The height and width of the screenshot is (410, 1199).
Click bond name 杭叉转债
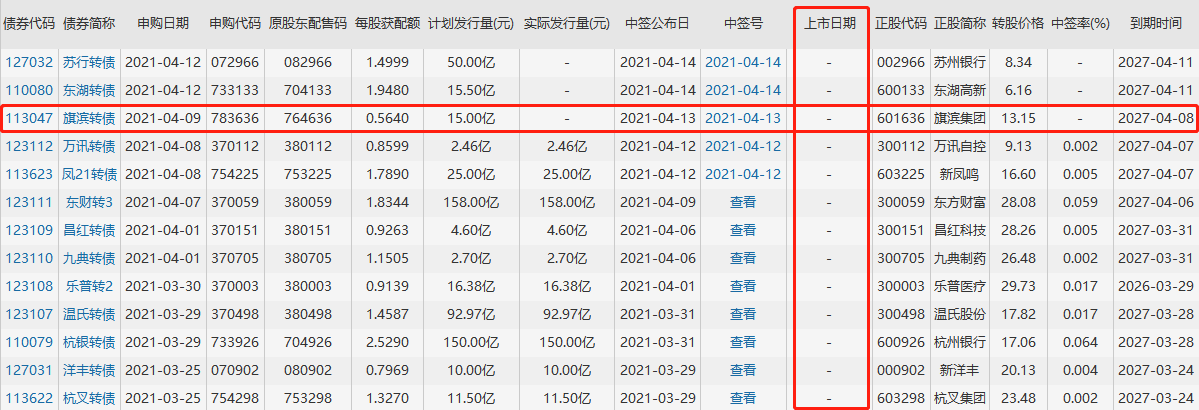pos(89,398)
